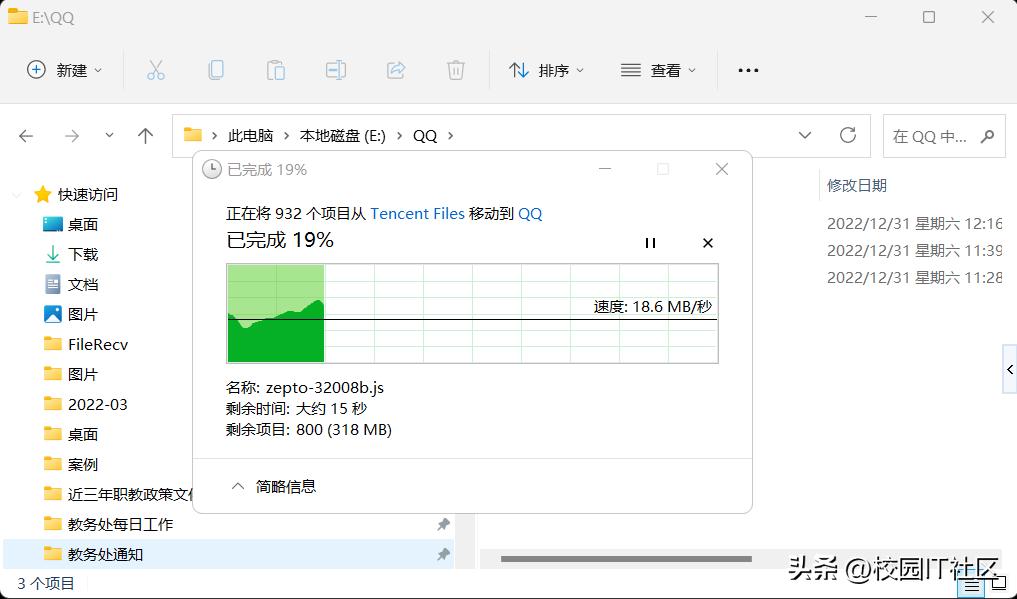Pause the file transfer in progress dialog
Image resolution: width=1017 pixels, height=599 pixels.
(650, 242)
